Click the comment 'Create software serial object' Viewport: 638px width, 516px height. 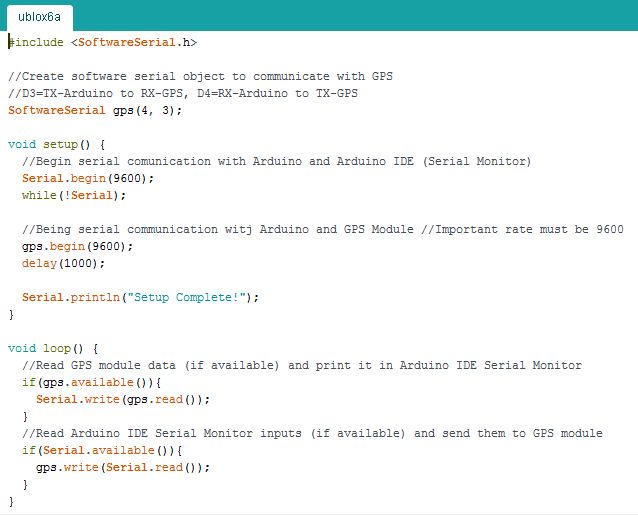tap(201, 77)
